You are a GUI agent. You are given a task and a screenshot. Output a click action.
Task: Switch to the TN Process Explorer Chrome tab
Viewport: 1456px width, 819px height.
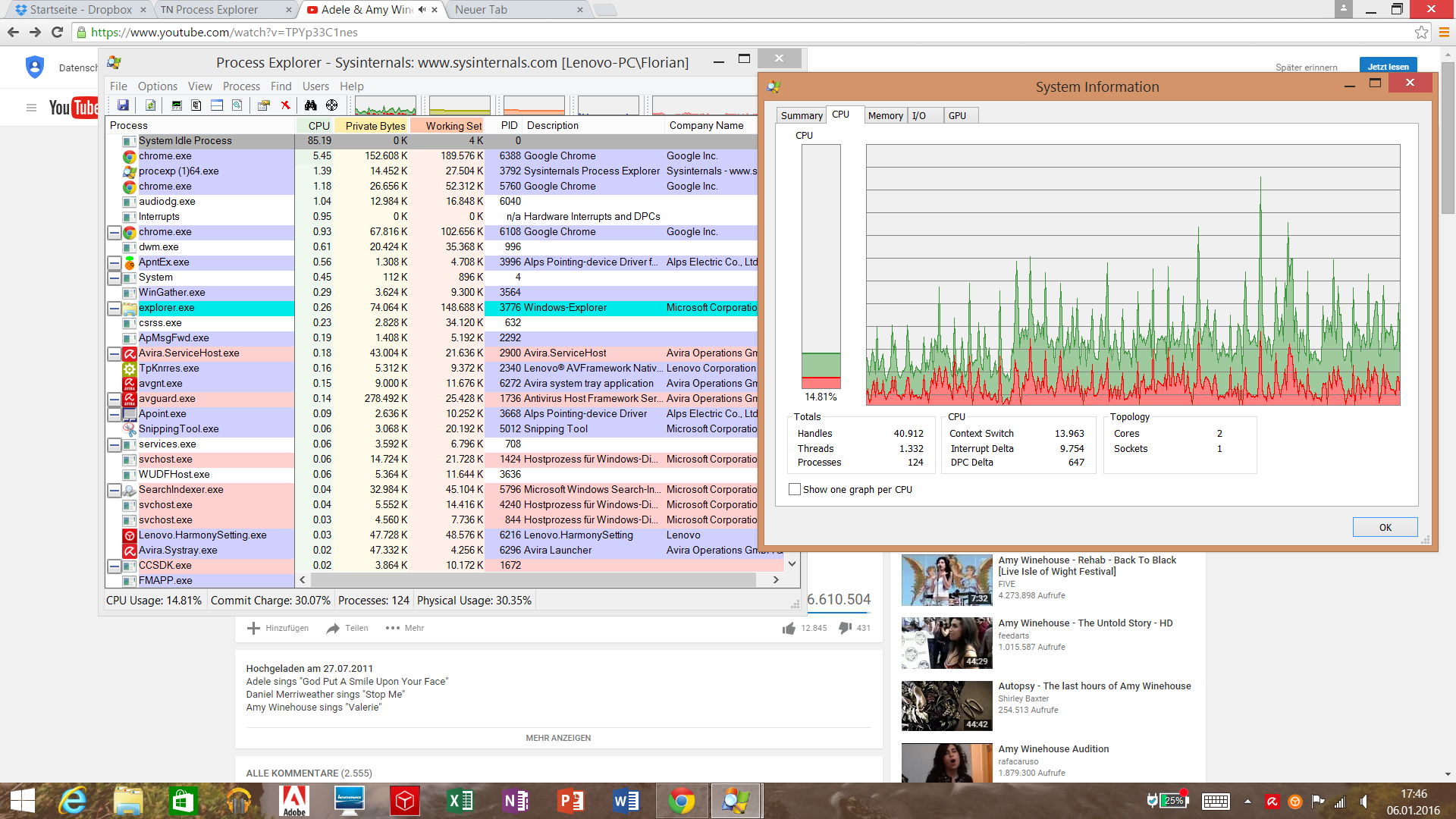[226, 10]
